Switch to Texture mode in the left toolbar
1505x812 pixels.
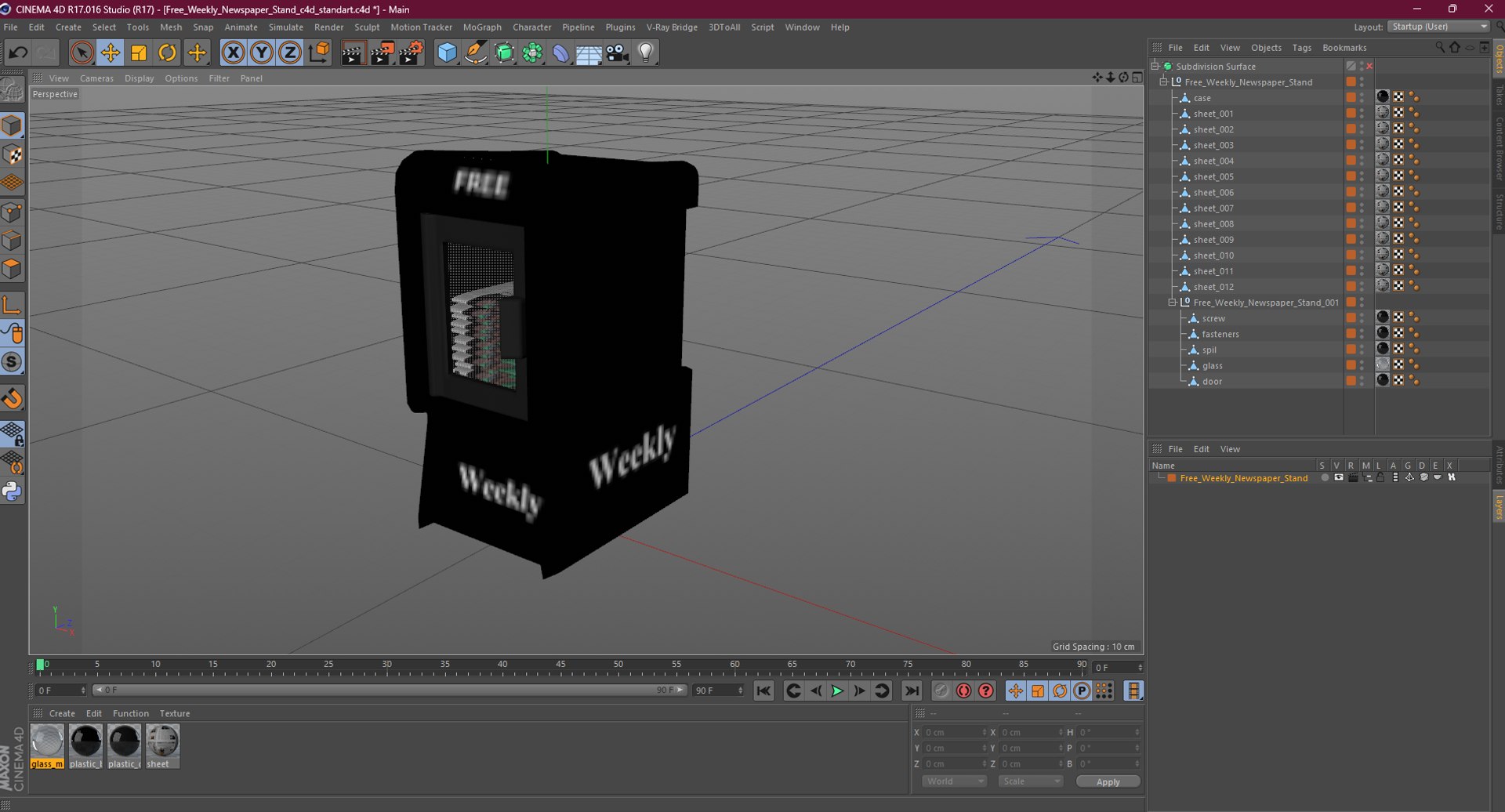(12, 154)
